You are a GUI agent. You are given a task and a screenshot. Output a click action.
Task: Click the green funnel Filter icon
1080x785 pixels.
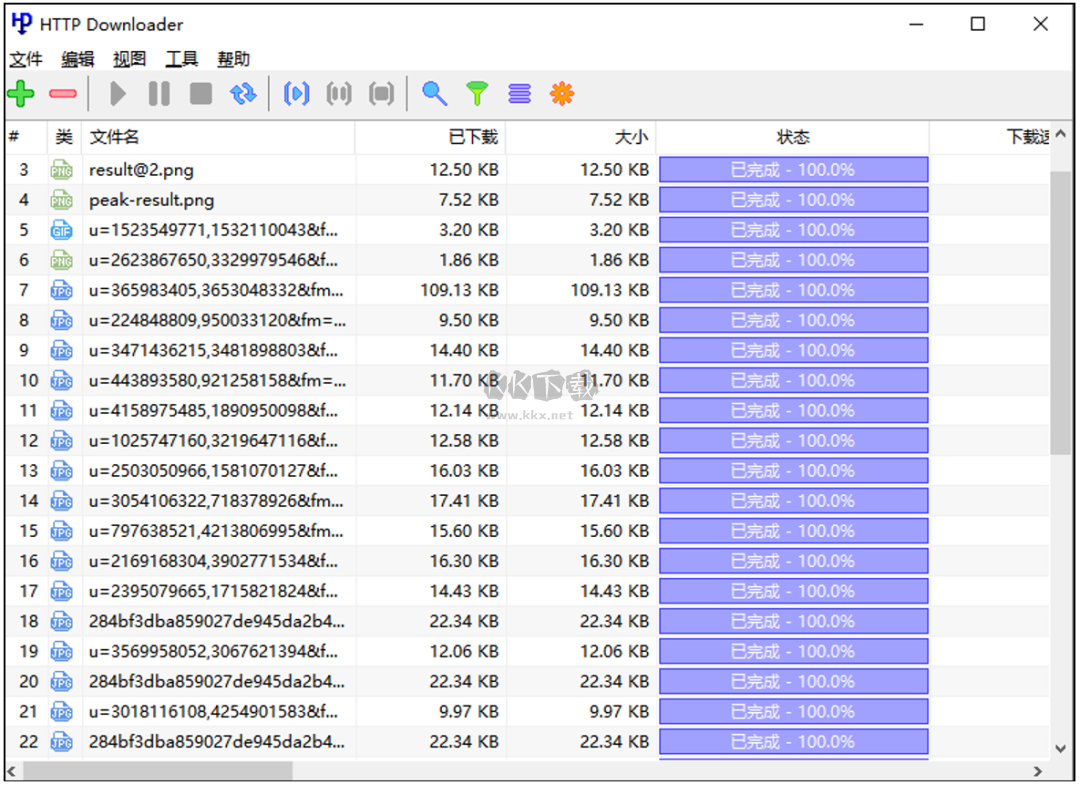[477, 94]
